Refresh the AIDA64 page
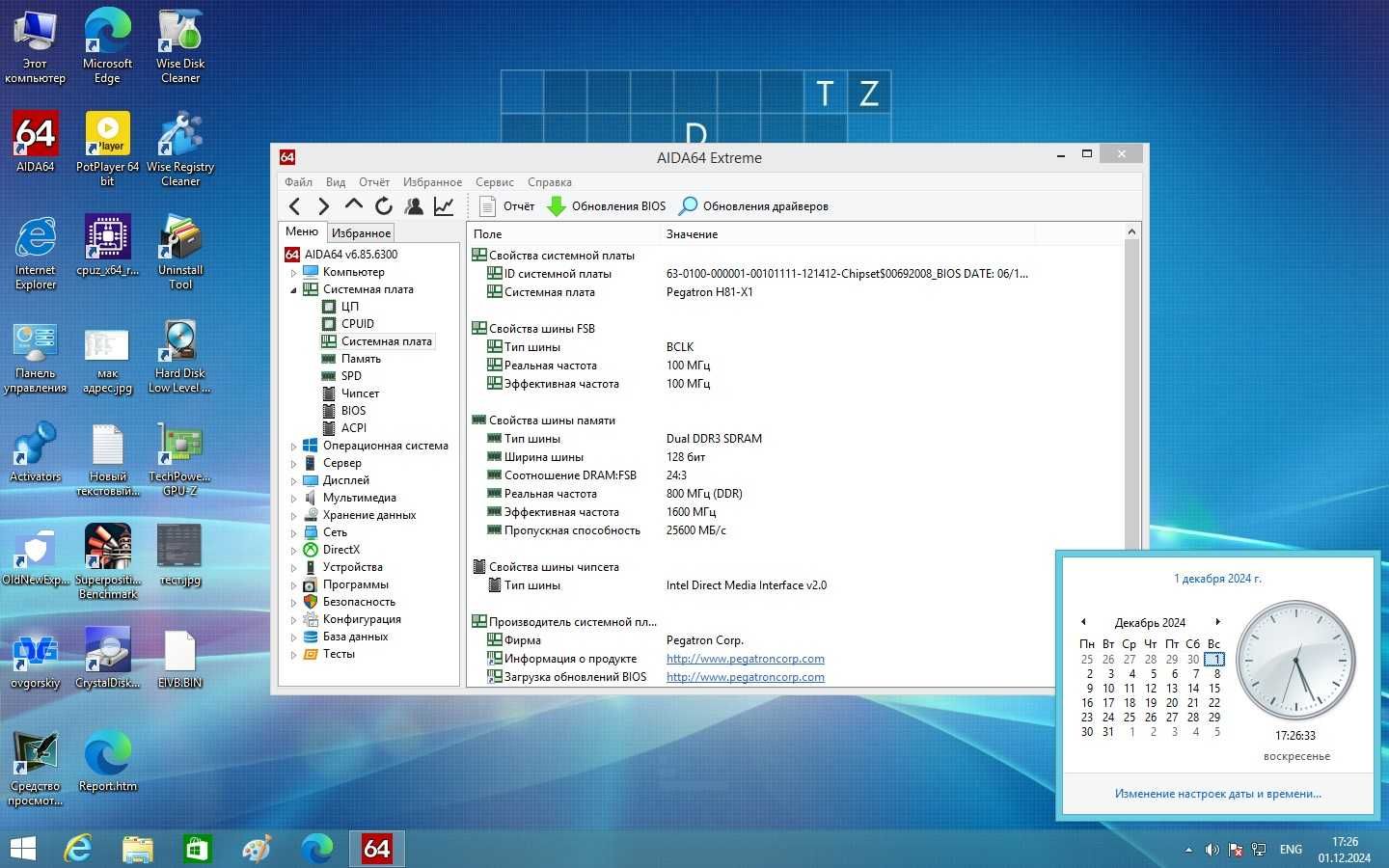1389x868 pixels. click(383, 205)
